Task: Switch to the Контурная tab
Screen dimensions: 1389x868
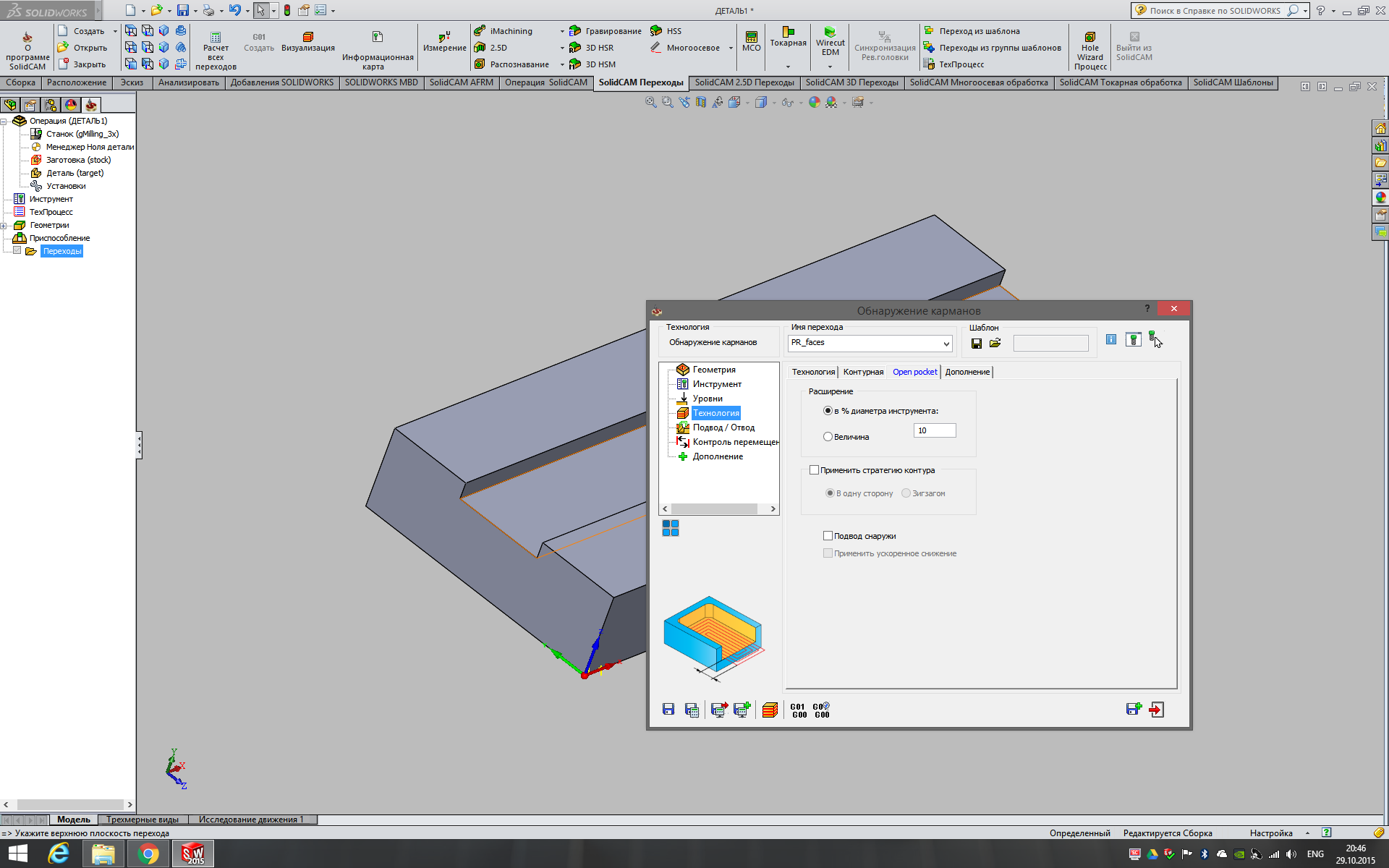Action: pyautogui.click(x=863, y=372)
